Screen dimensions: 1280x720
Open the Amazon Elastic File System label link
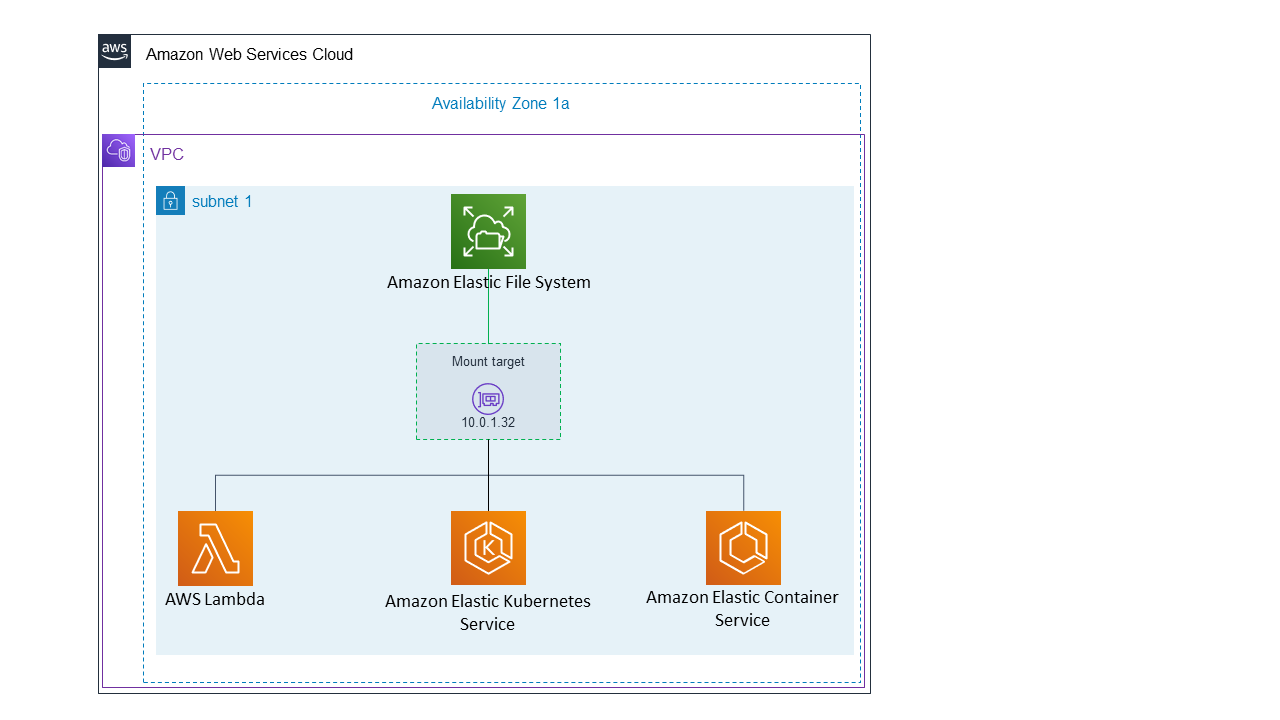click(488, 282)
